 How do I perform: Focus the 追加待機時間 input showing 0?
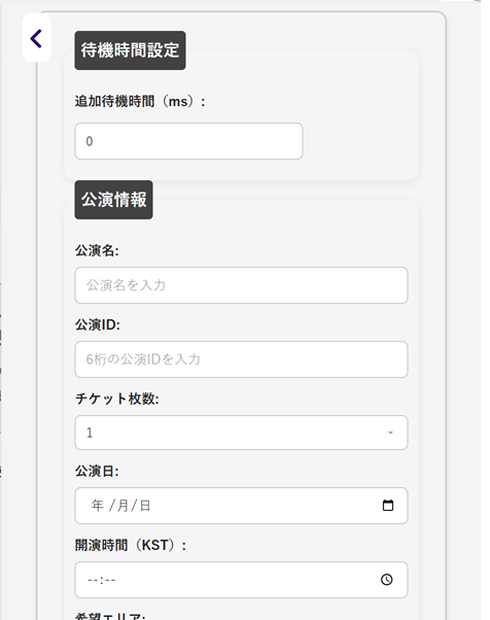[189, 141]
